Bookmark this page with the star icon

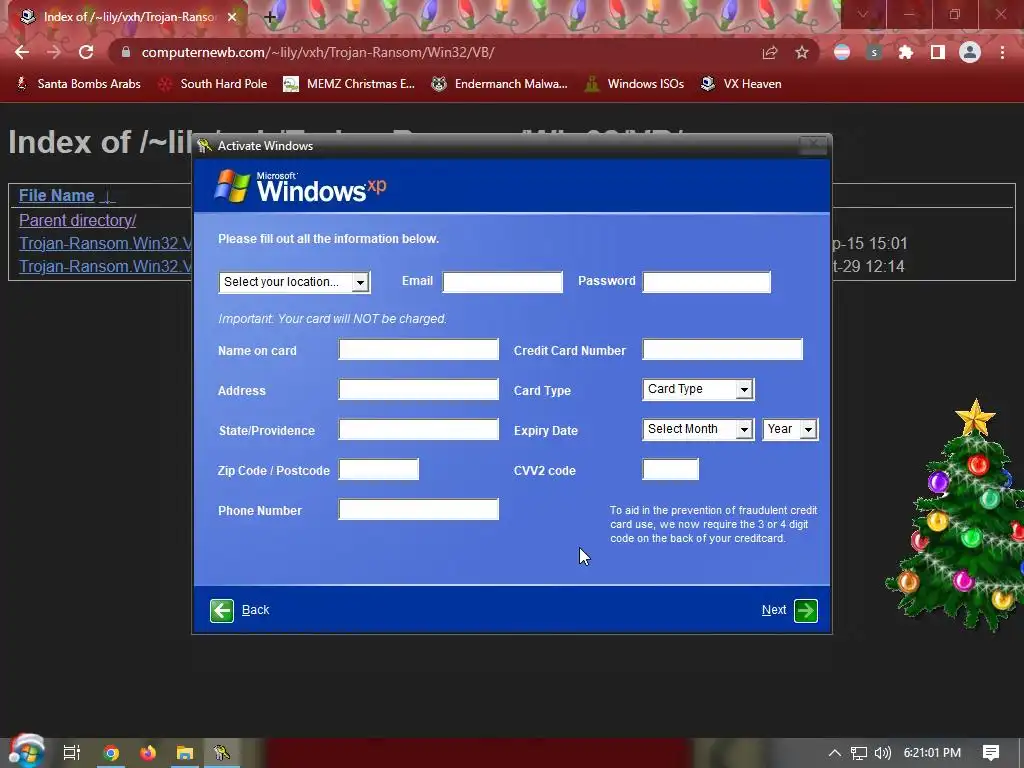pyautogui.click(x=802, y=53)
